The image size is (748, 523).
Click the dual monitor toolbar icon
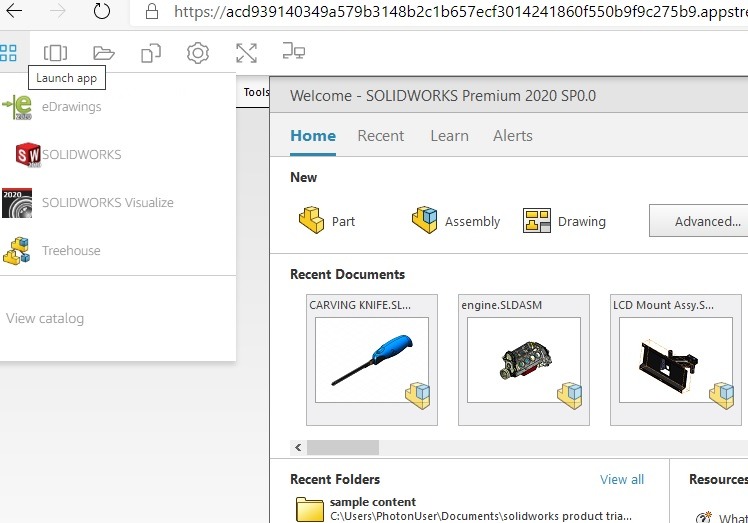coord(293,51)
